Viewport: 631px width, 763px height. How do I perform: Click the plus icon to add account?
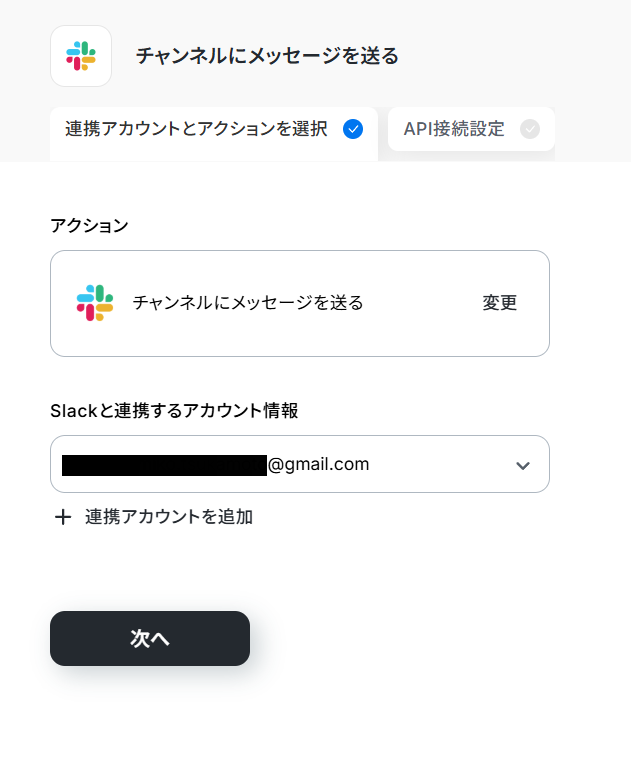pos(63,517)
